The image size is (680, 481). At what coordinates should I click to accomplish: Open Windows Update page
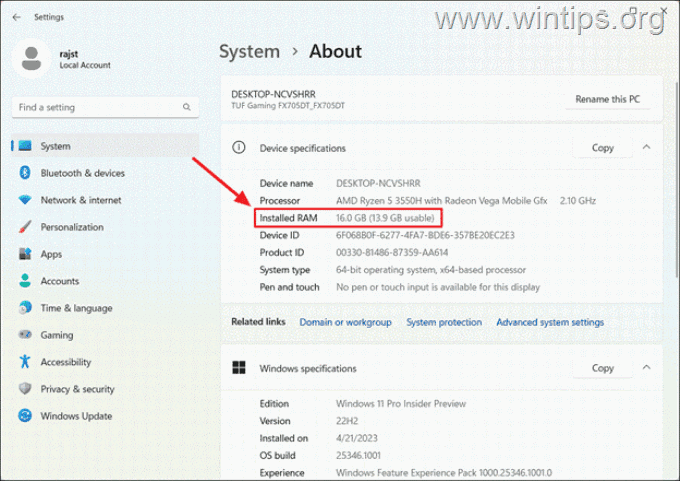[105, 416]
